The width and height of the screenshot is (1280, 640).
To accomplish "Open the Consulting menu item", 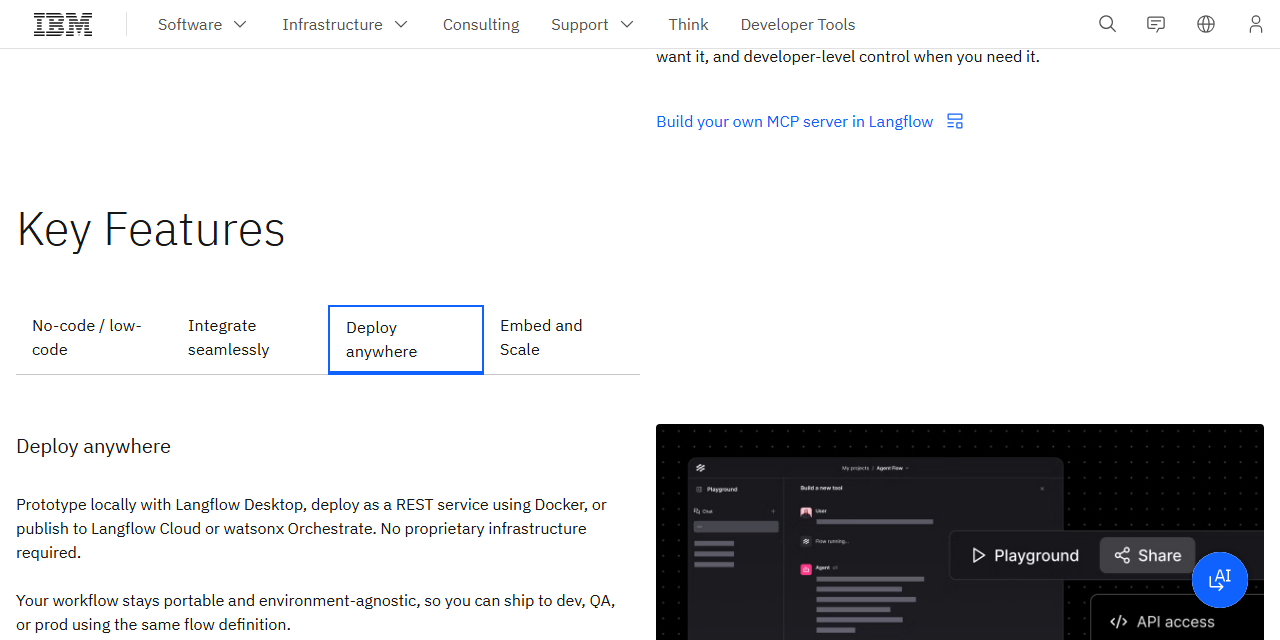I will (481, 24).
